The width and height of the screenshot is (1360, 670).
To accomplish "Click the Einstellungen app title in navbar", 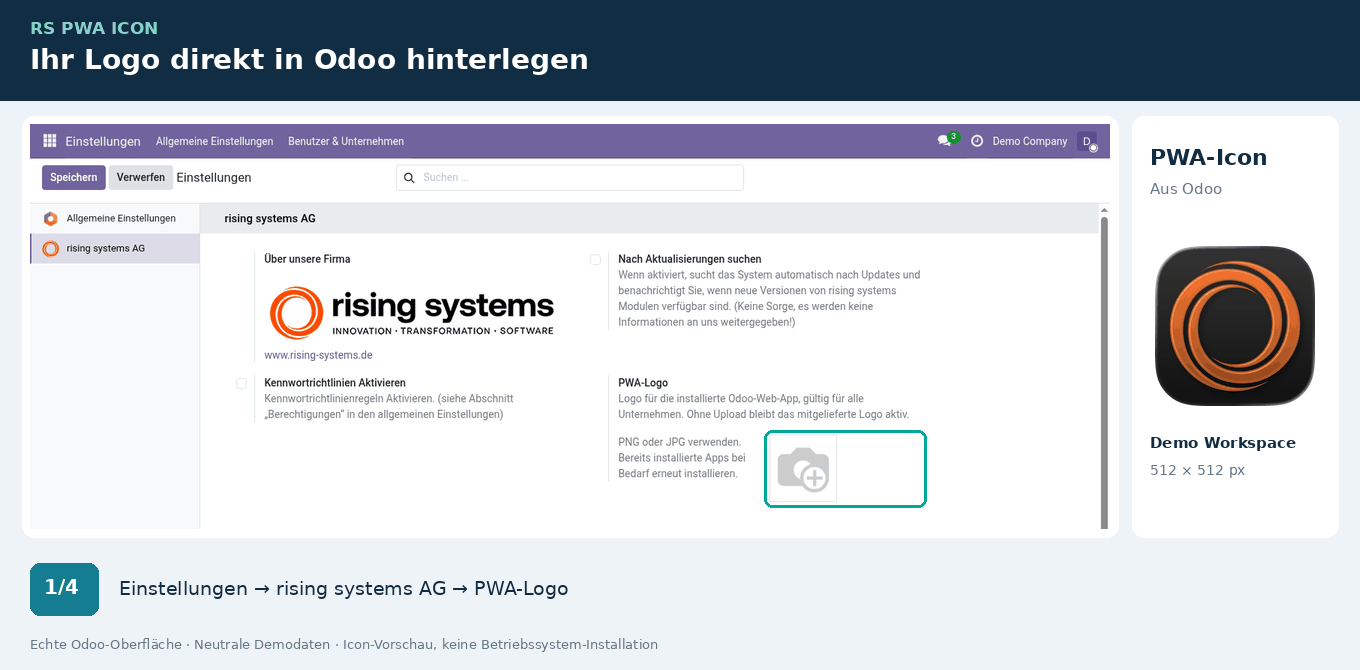I will 103,141.
